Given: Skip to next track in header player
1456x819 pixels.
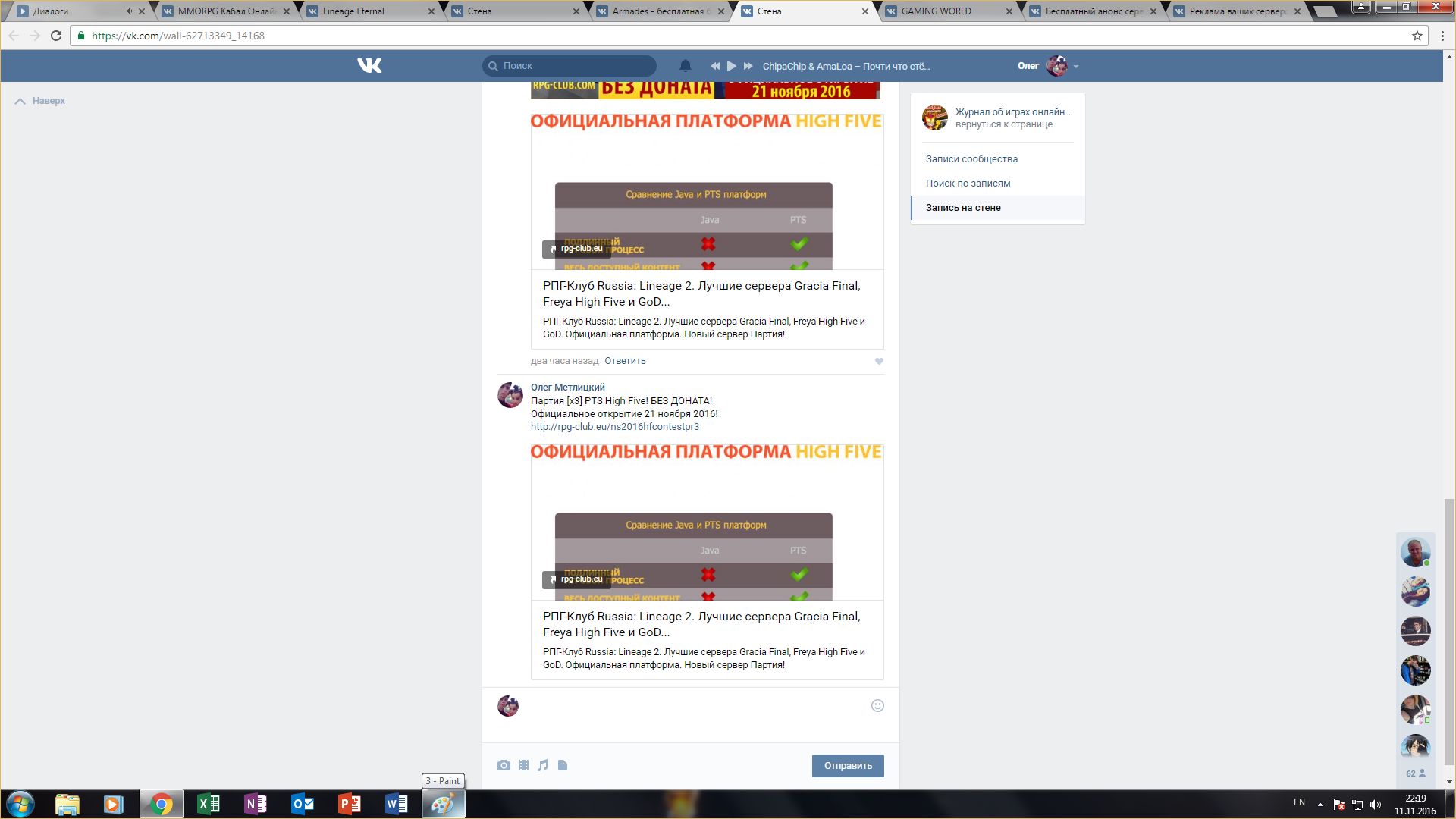Looking at the screenshot, I should tap(748, 66).
